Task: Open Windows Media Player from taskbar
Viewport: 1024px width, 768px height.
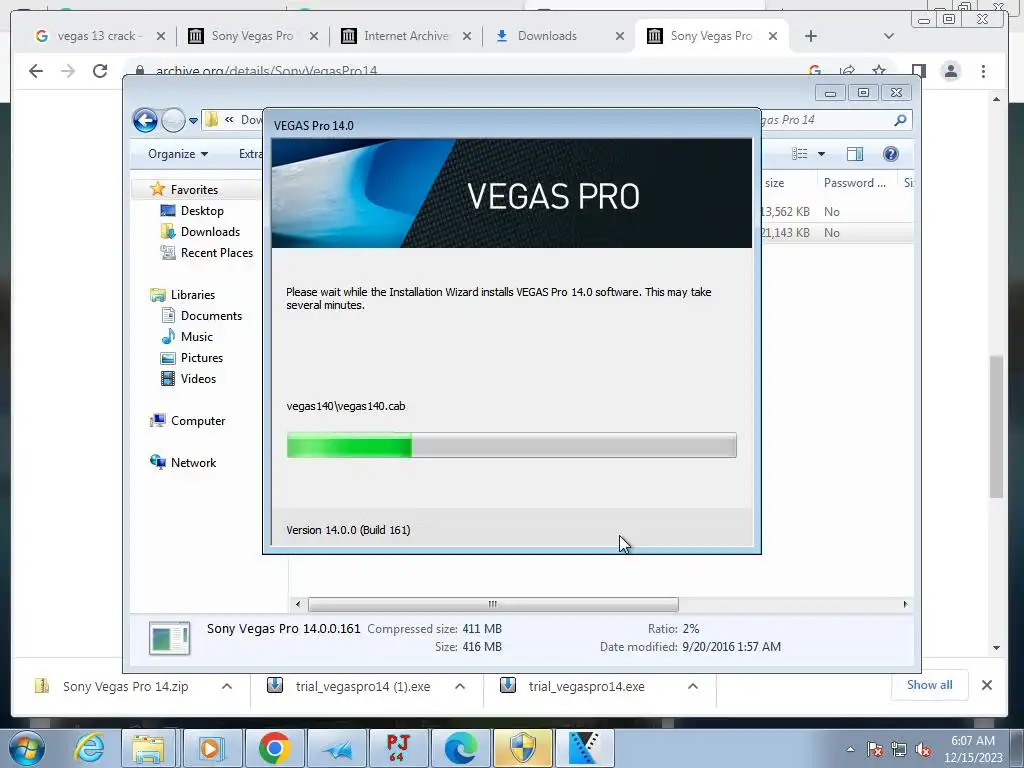Action: point(211,748)
